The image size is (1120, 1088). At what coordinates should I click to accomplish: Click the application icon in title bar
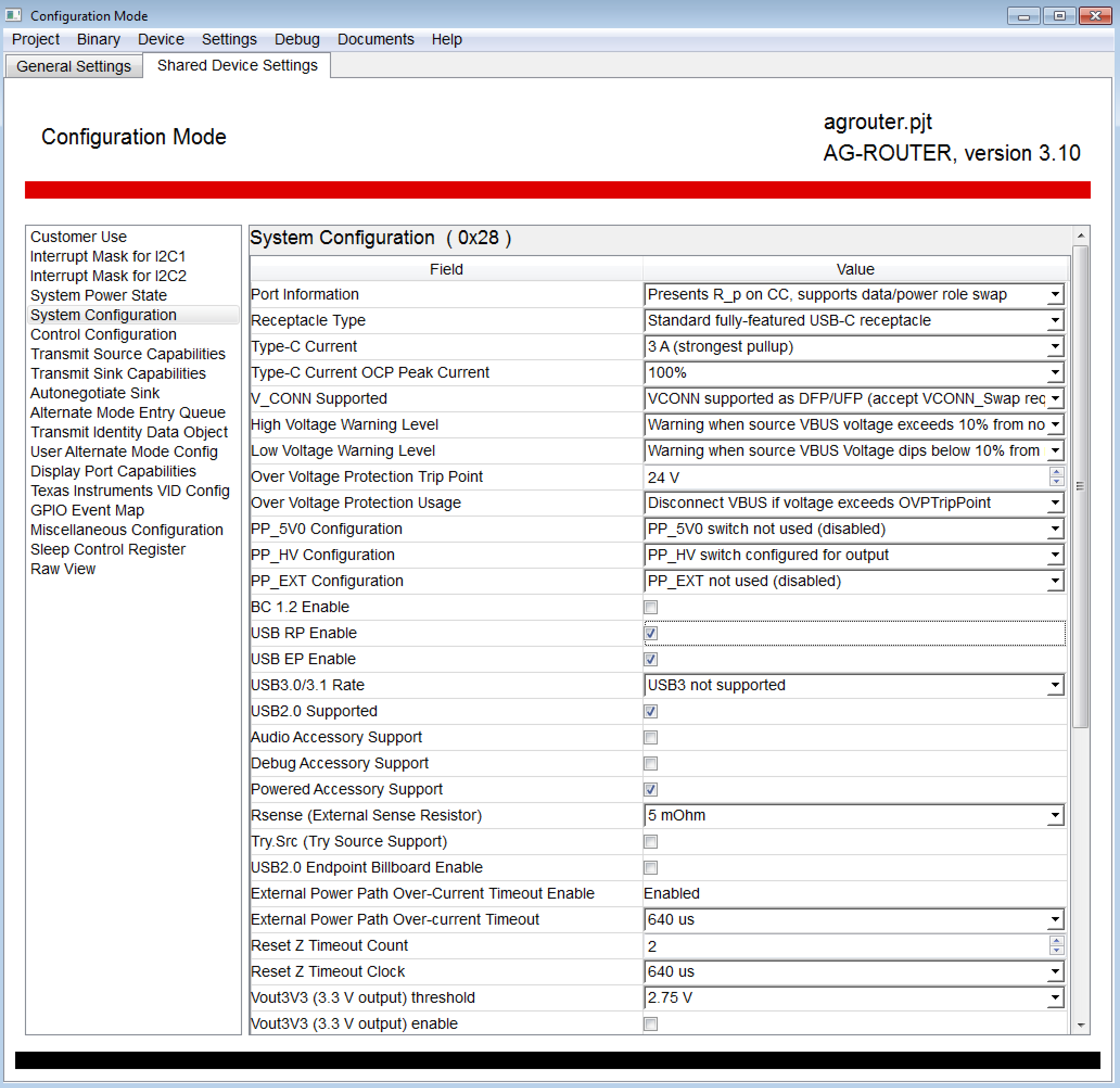tap(12, 15)
